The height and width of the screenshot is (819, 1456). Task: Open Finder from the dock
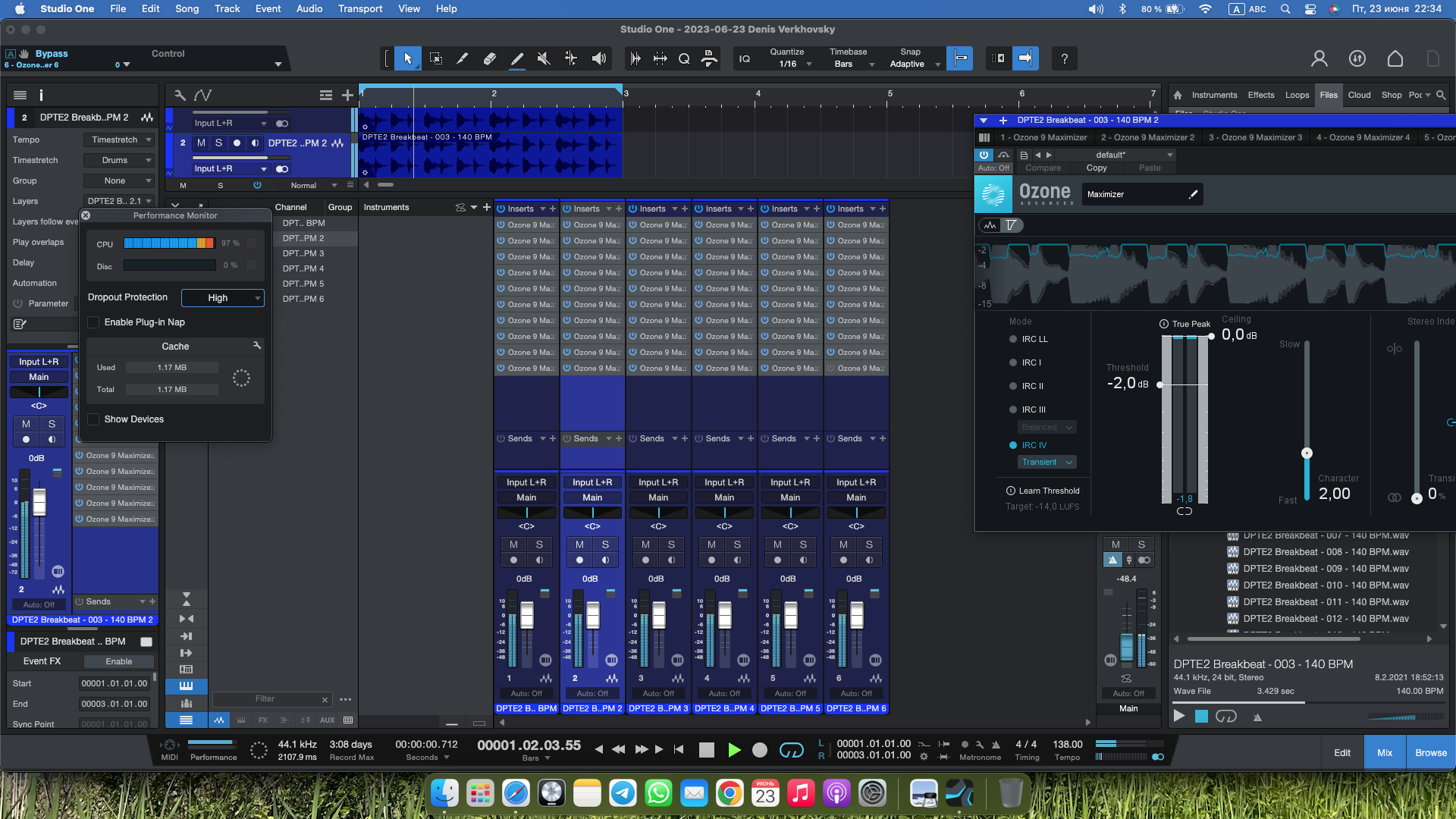point(445,794)
